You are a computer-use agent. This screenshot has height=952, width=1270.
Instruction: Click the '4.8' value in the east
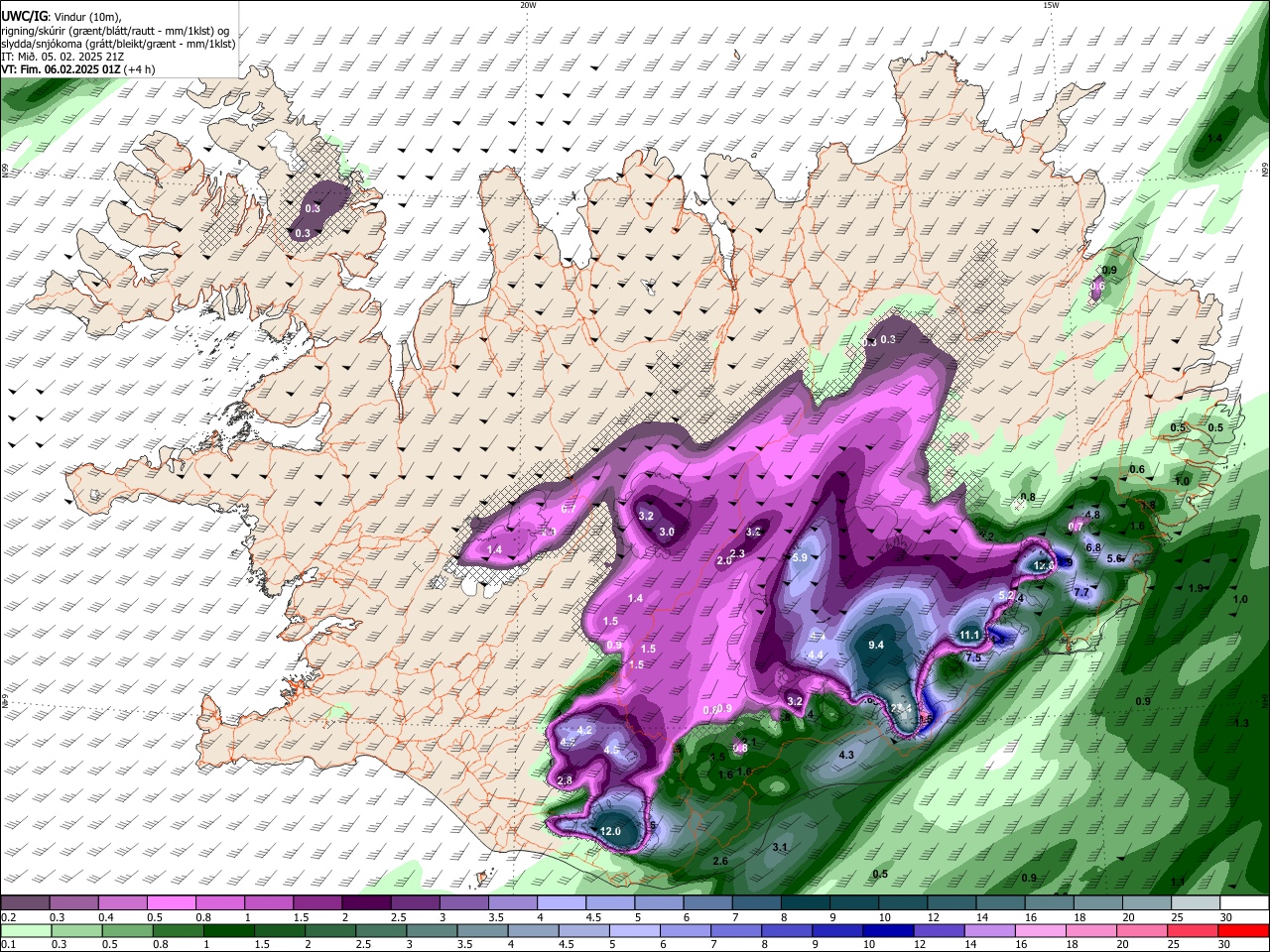(x=1093, y=515)
